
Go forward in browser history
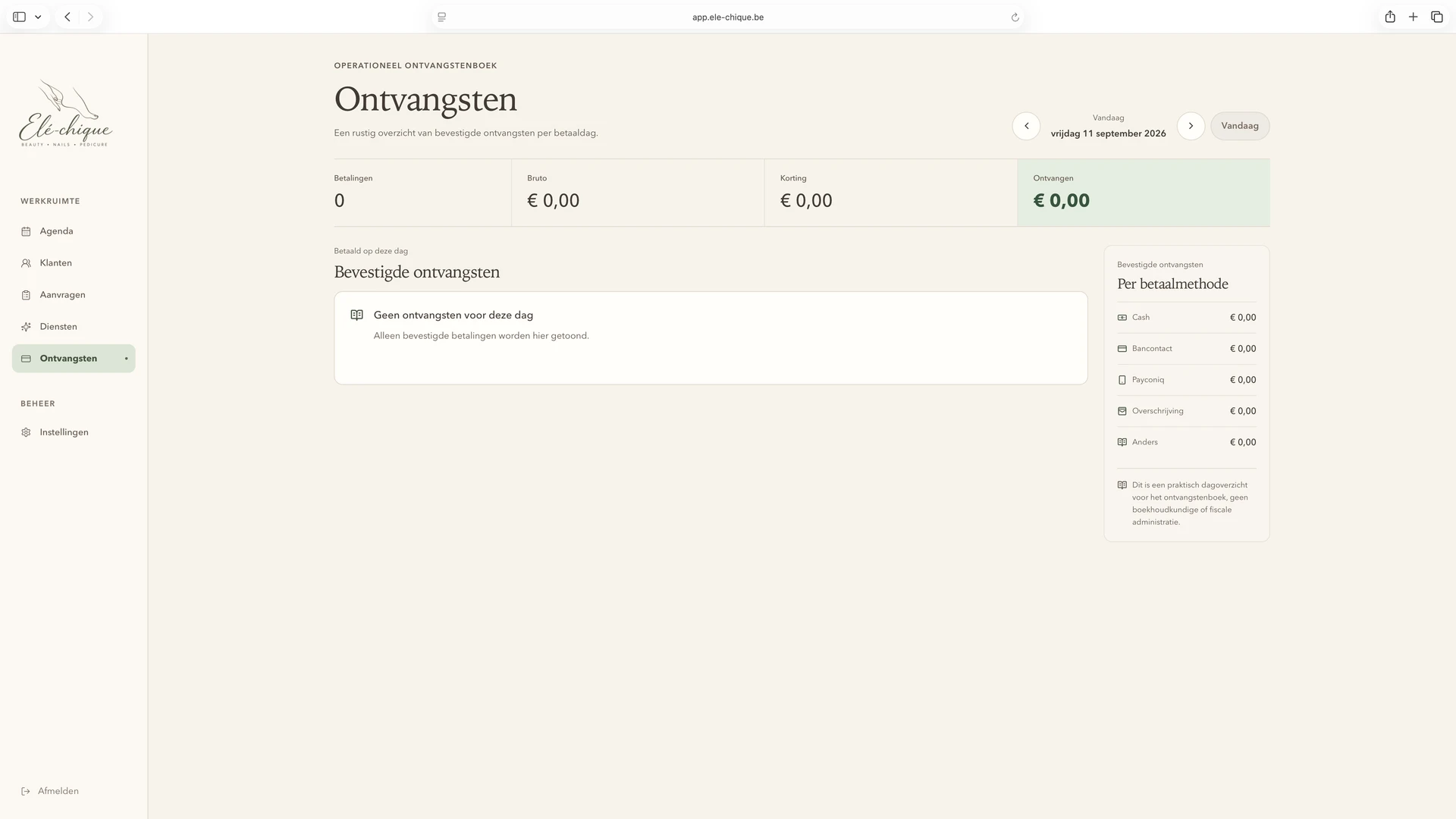click(x=90, y=17)
